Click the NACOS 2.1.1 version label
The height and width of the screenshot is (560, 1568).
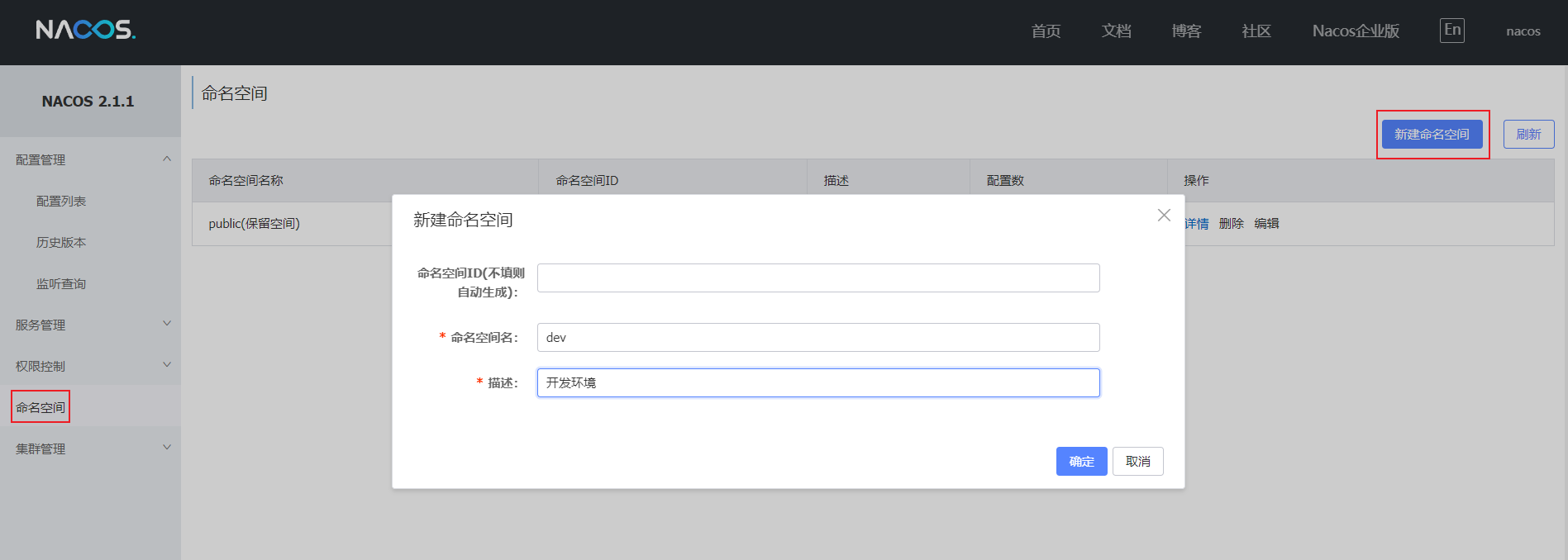pyautogui.click(x=88, y=101)
